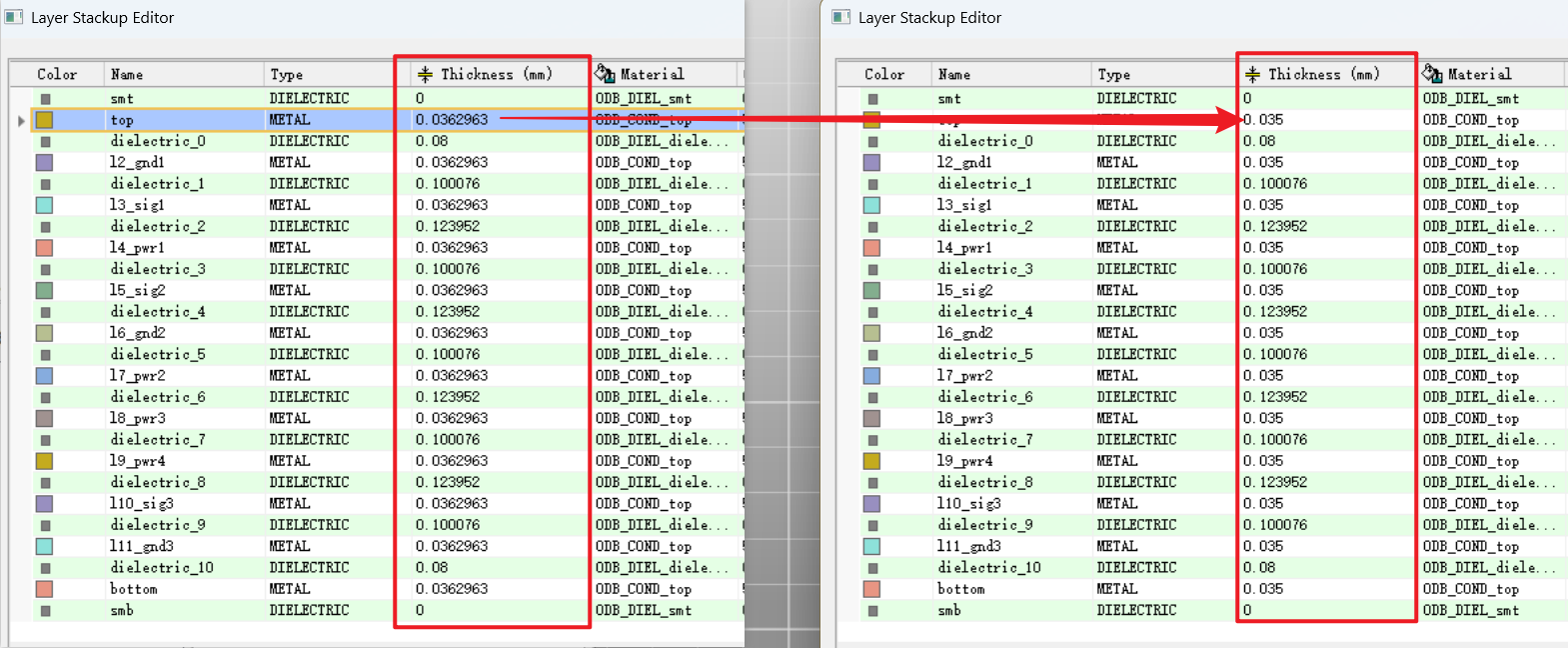The height and width of the screenshot is (648, 1568).
Task: Edit l2_gnd1 thickness 0.035 in right window
Action: [x=1263, y=162]
